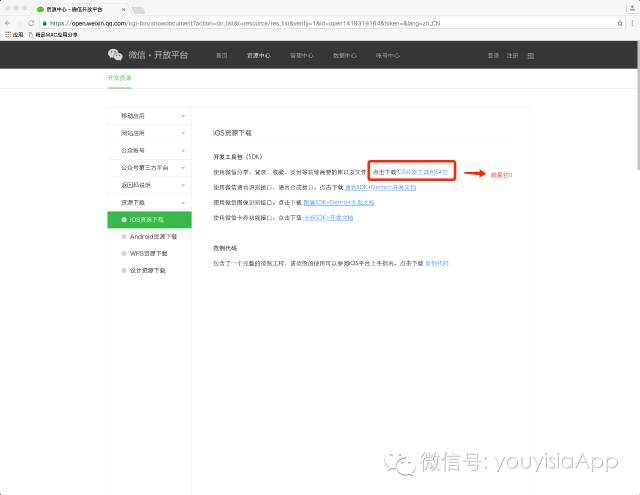Open 管理中心 in the top navigation
This screenshot has height=495, width=640.
tap(301, 55)
